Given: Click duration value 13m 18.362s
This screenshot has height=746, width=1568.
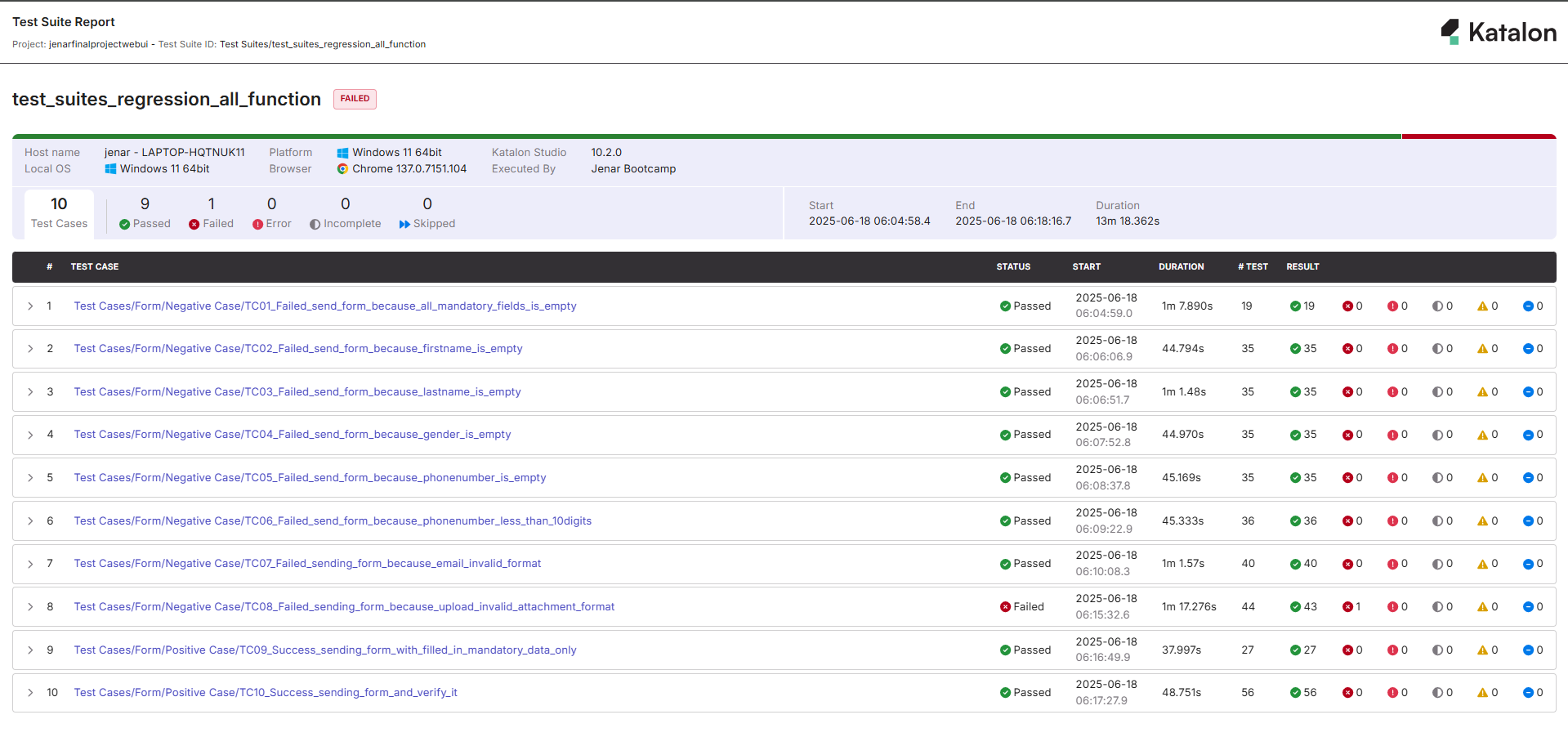Looking at the screenshot, I should pos(1128,221).
